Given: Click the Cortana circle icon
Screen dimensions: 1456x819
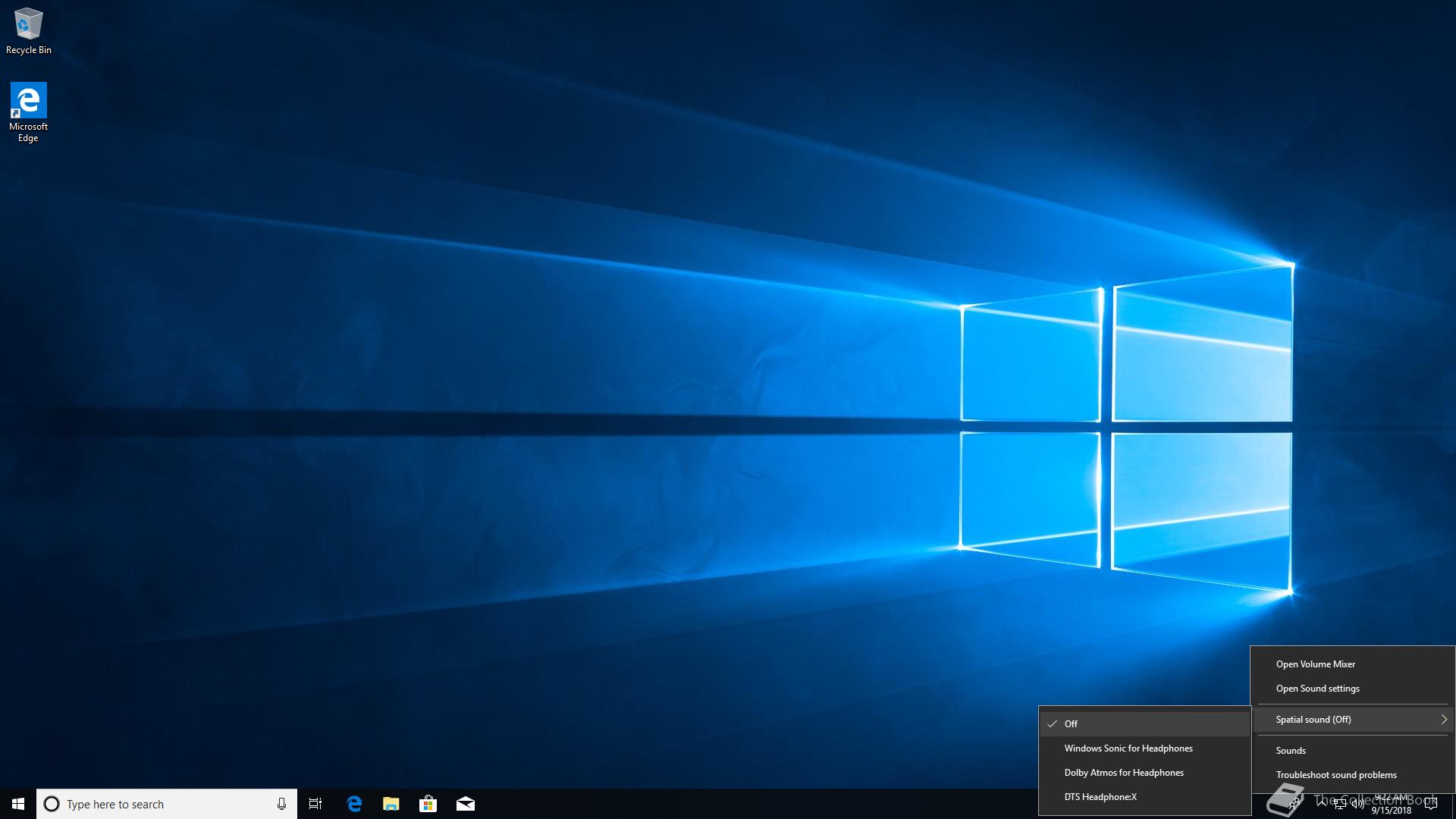Looking at the screenshot, I should pyautogui.click(x=52, y=804).
